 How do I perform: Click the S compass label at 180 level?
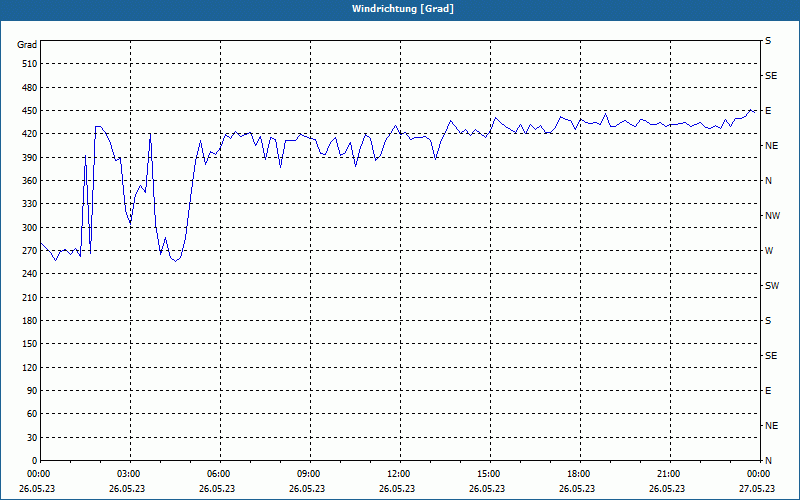768,321
